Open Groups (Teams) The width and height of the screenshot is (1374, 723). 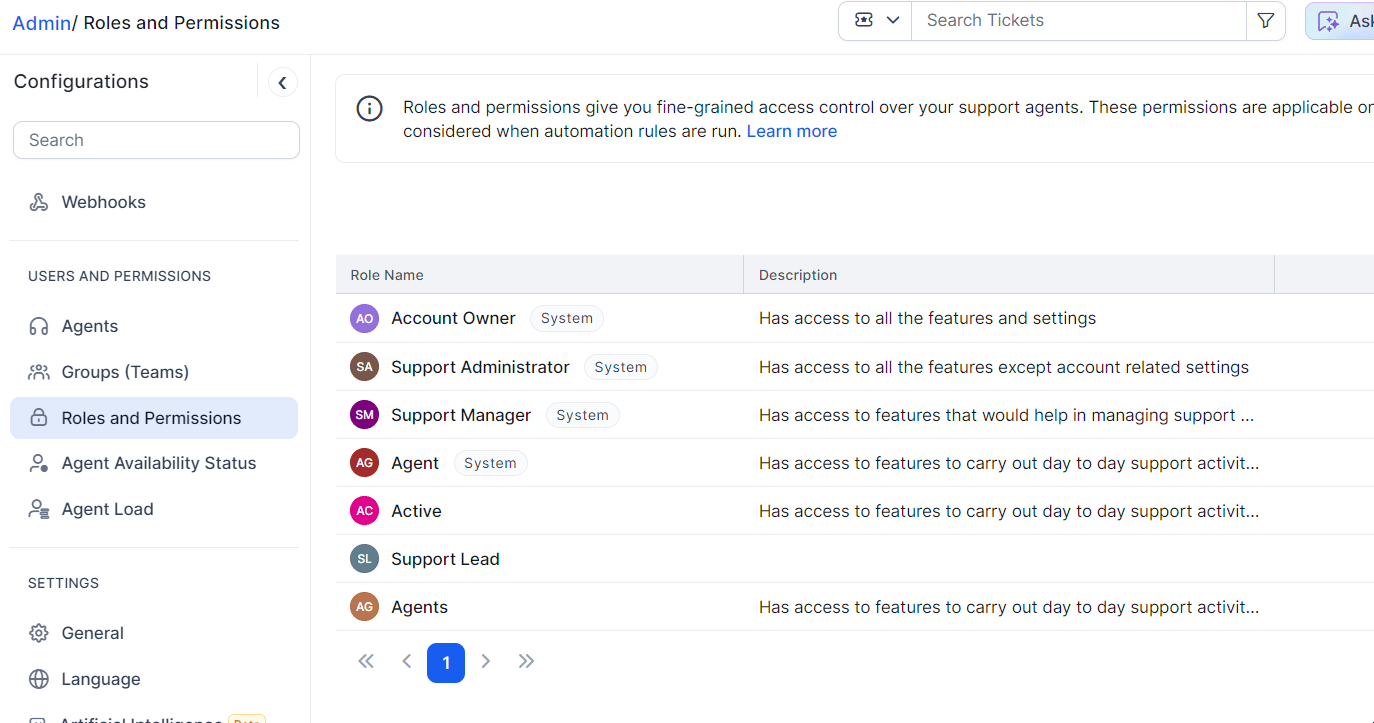pos(125,372)
